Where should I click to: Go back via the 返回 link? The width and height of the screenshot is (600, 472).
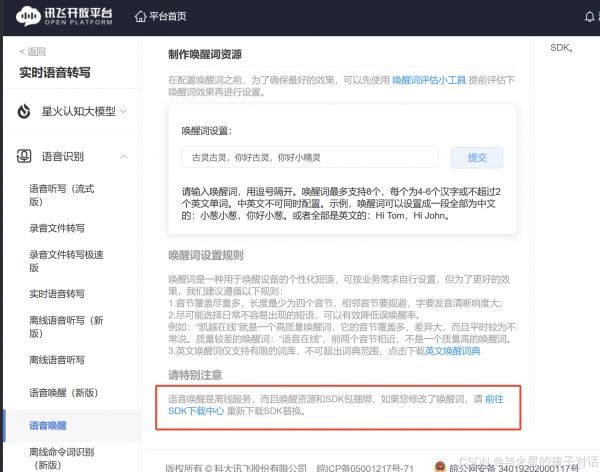(33, 51)
